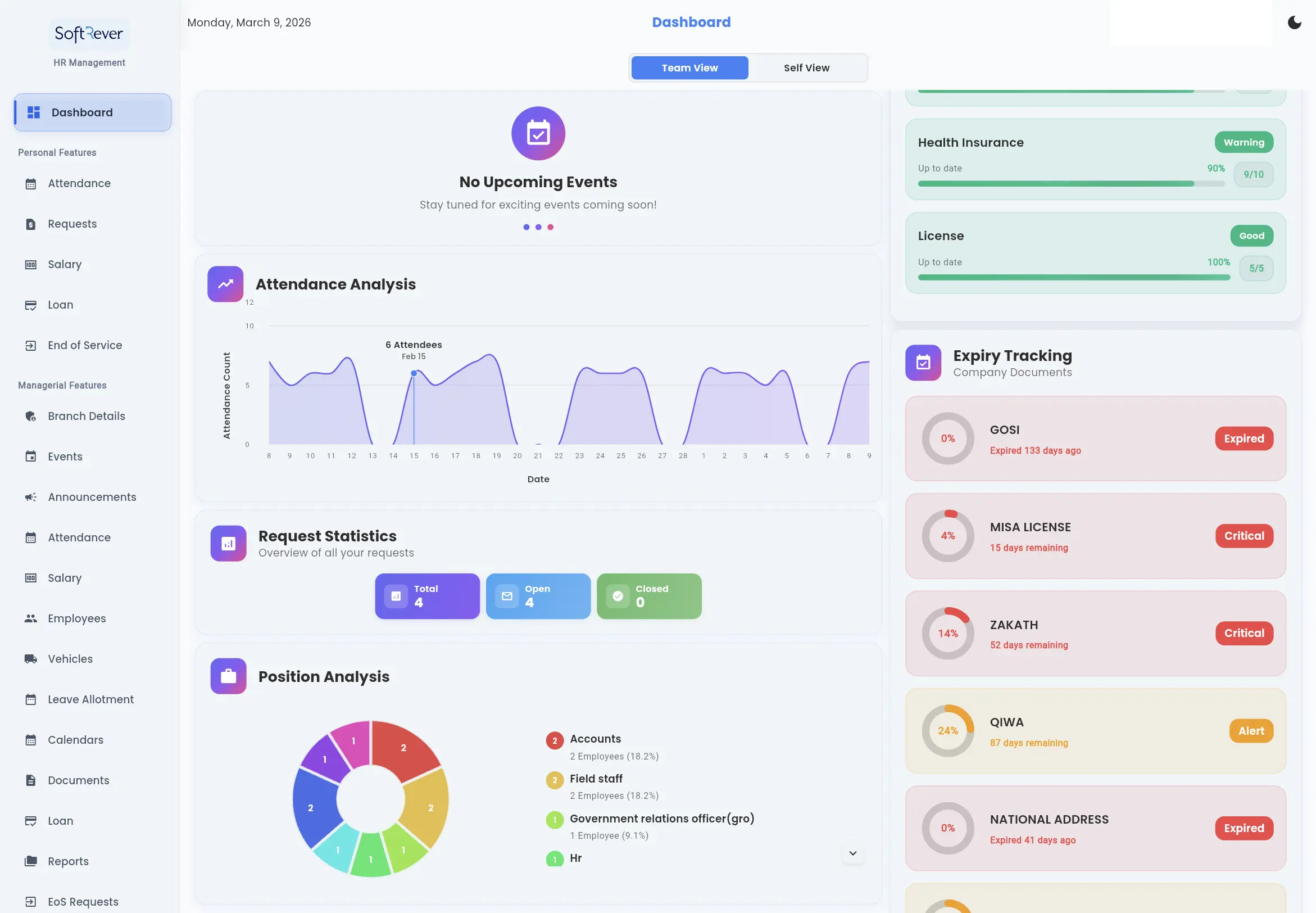Toggle dark mode moon icon
1316x913 pixels.
(x=1294, y=22)
